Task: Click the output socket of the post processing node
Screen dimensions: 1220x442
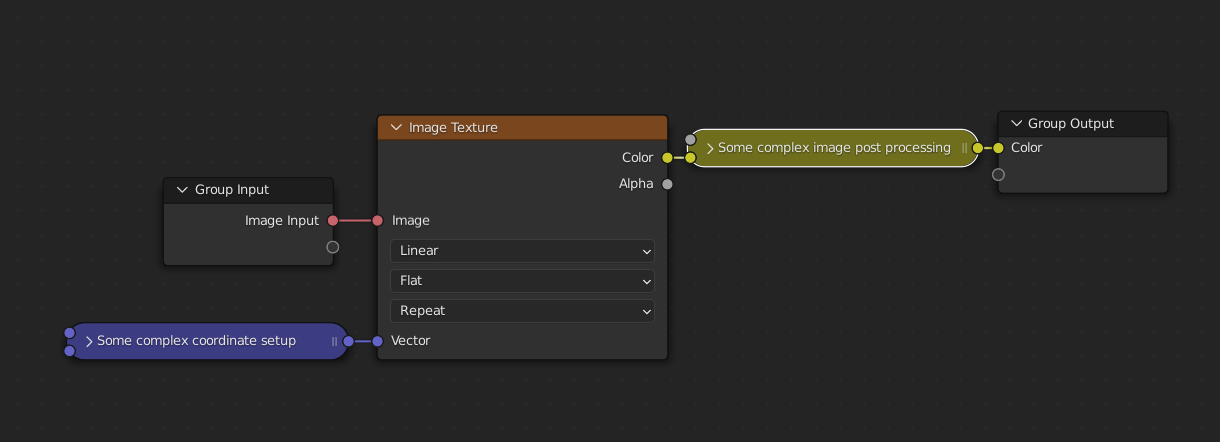Action: pyautogui.click(x=978, y=148)
